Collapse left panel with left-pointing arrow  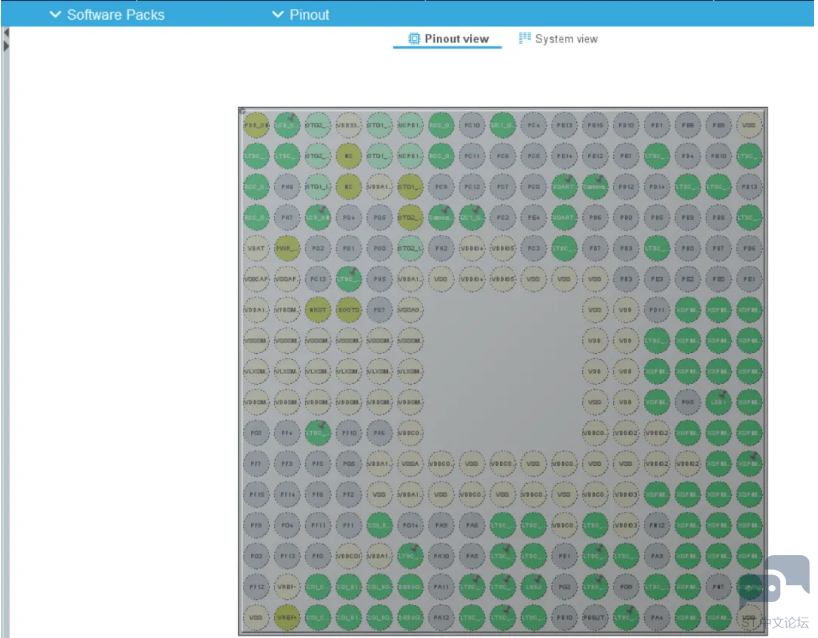6,33
